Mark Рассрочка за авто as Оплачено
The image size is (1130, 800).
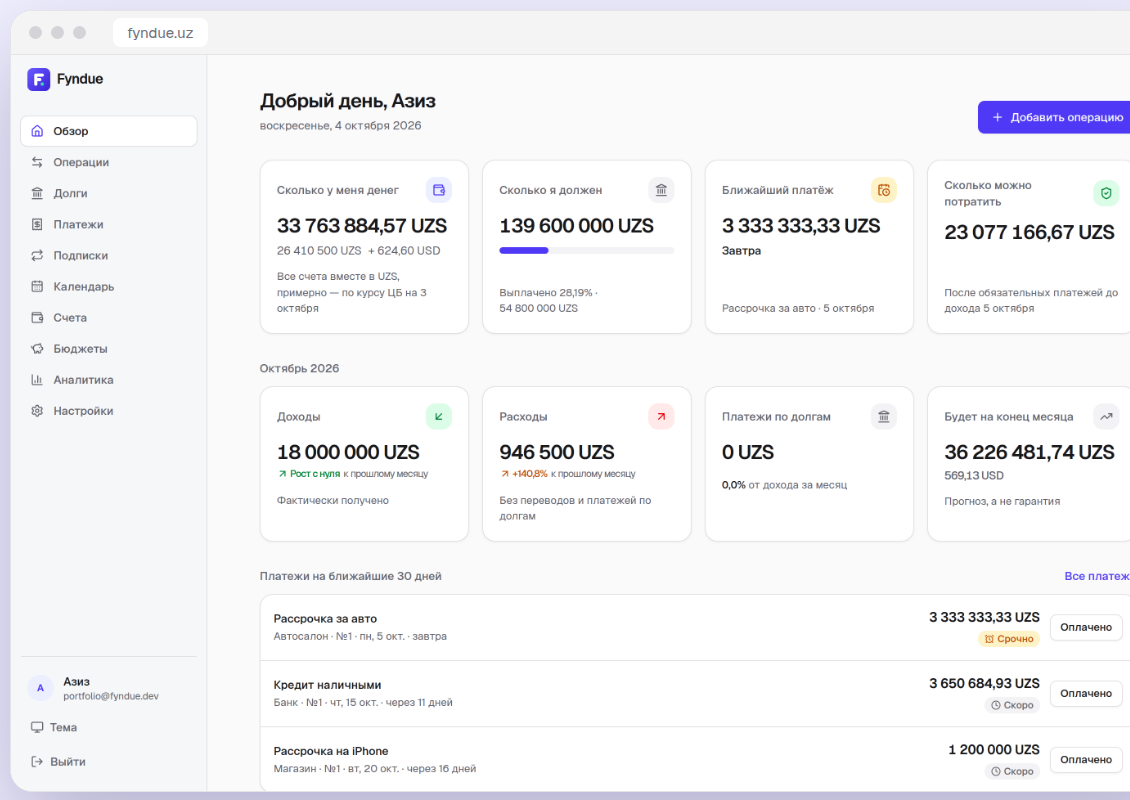tap(1086, 627)
